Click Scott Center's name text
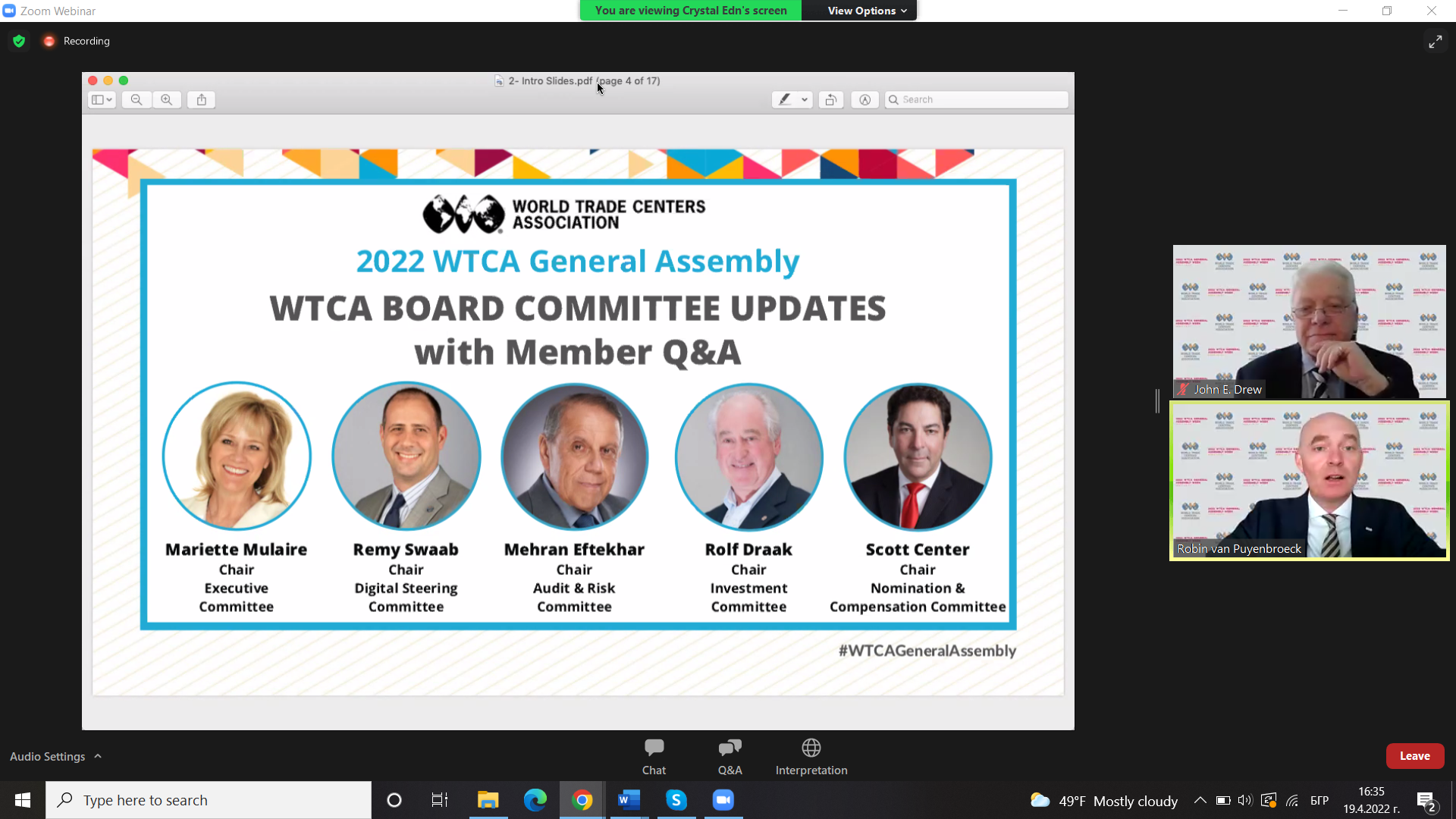Image resolution: width=1456 pixels, height=819 pixels. [918, 549]
